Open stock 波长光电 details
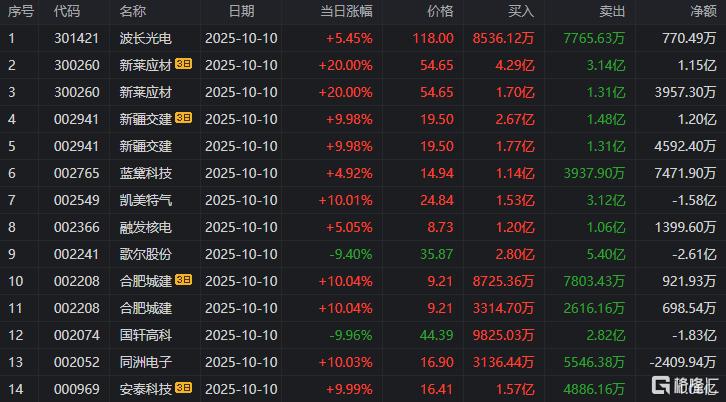726x402 pixels. (144, 38)
